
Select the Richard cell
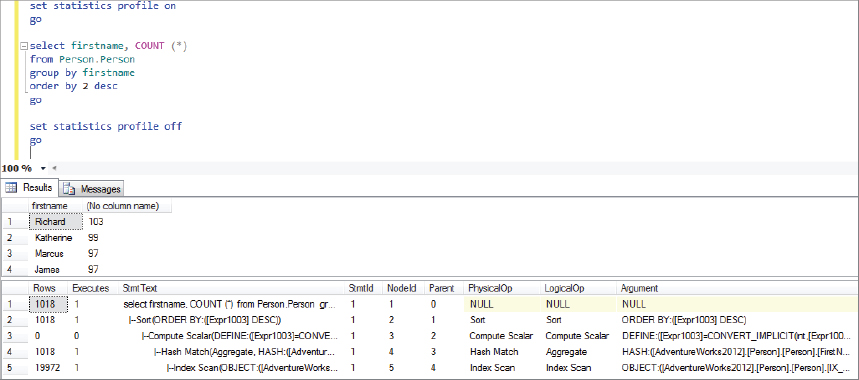[x=55, y=222]
